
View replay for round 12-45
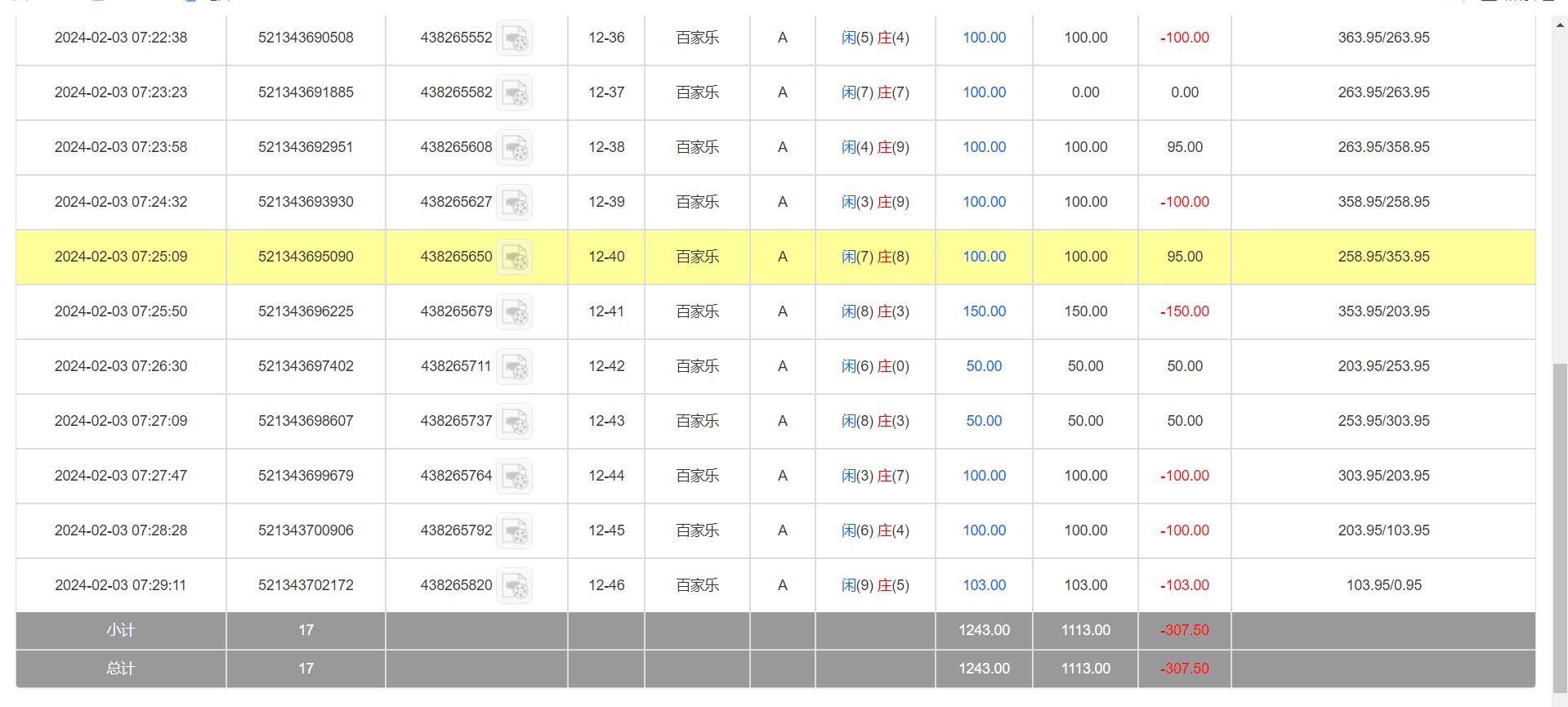tap(515, 531)
